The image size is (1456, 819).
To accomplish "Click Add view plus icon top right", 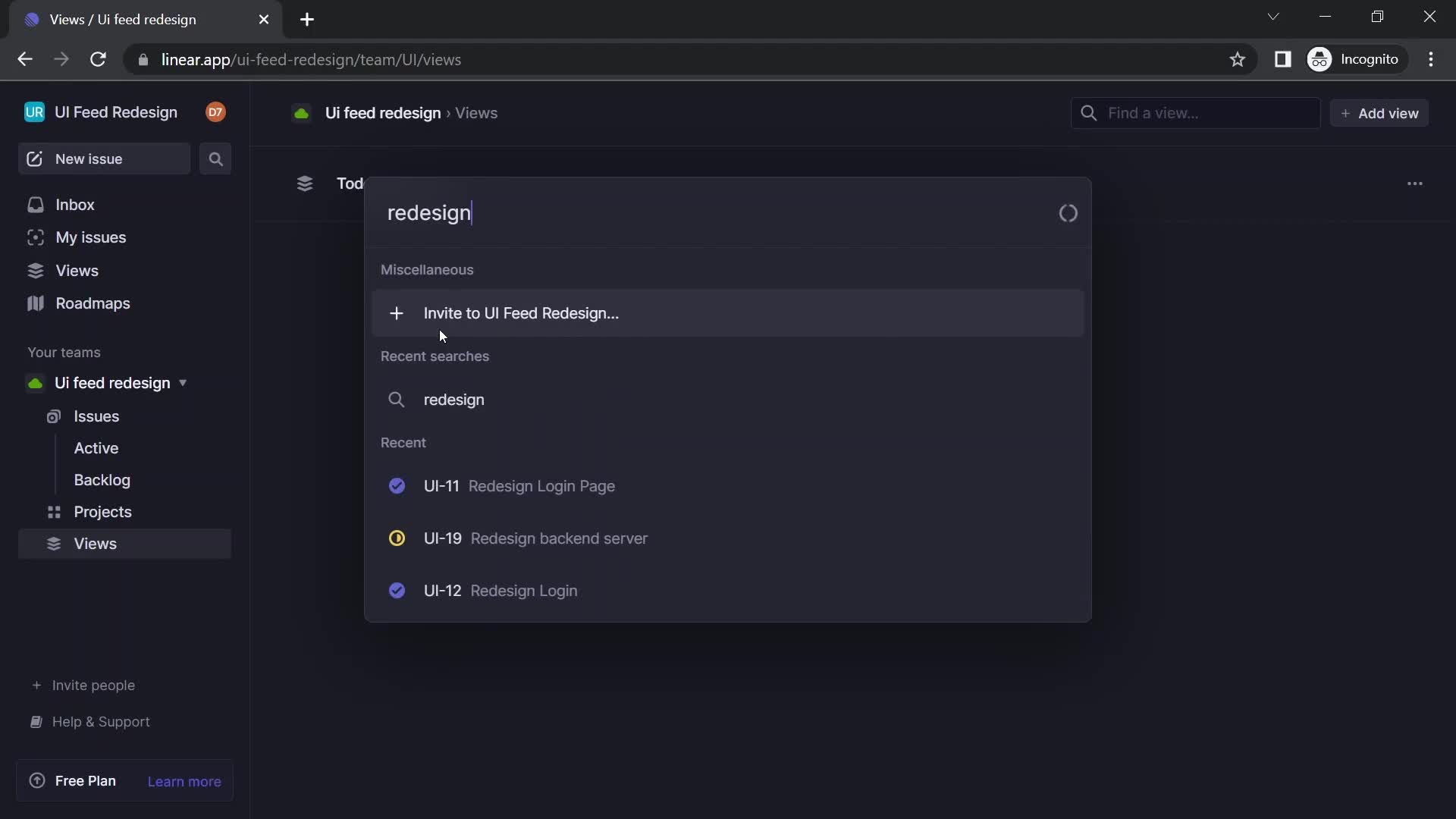I will 1345,113.
